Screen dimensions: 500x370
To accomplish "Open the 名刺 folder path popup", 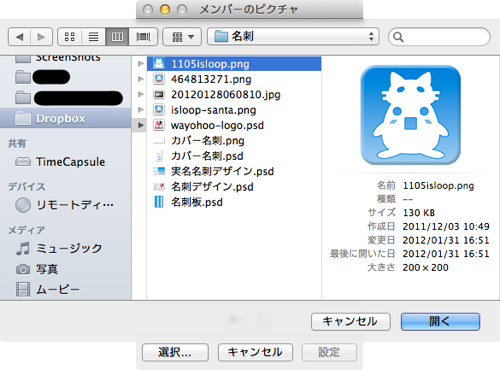I will (x=293, y=37).
